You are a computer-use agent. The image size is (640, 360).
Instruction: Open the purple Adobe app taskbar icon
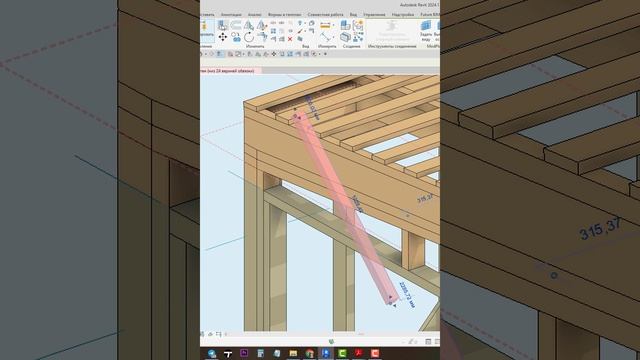point(244,353)
